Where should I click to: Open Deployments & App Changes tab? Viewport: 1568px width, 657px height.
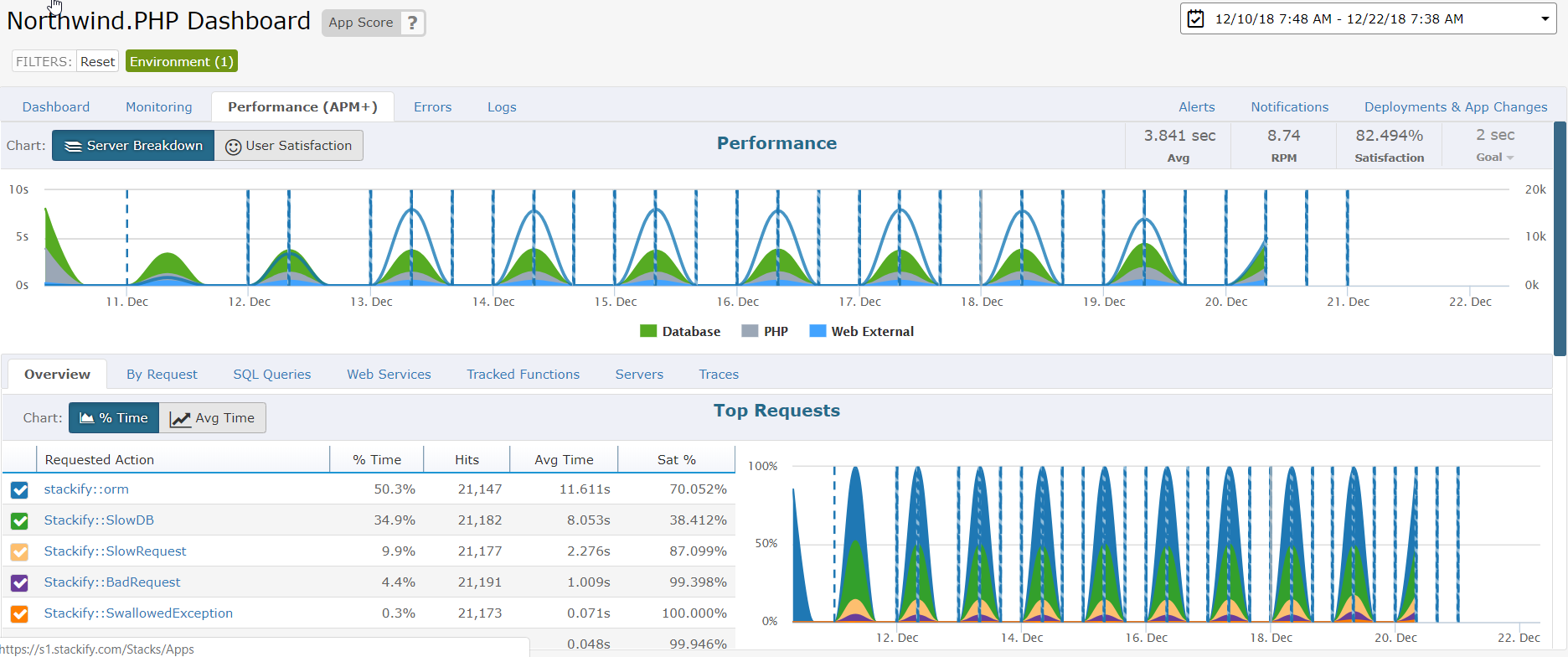tap(1456, 106)
